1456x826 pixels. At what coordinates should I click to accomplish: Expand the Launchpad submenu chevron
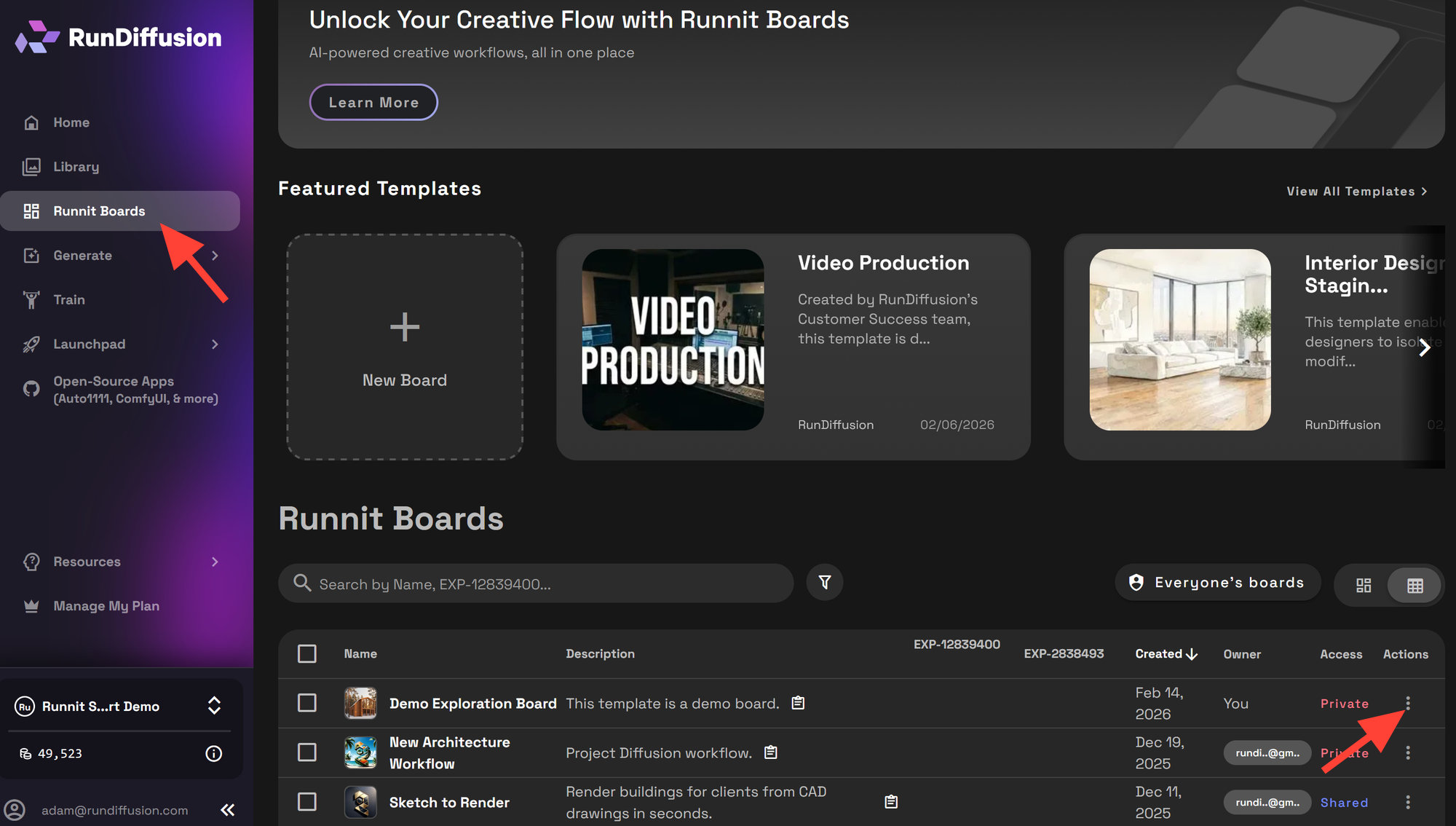click(x=215, y=344)
